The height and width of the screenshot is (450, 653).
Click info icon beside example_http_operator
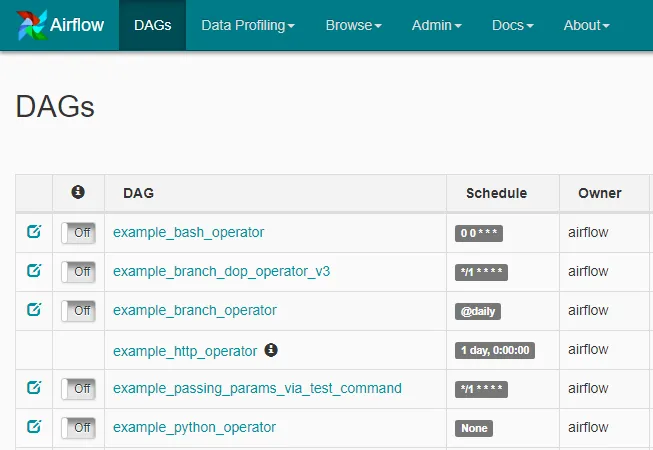pyautogui.click(x=270, y=350)
